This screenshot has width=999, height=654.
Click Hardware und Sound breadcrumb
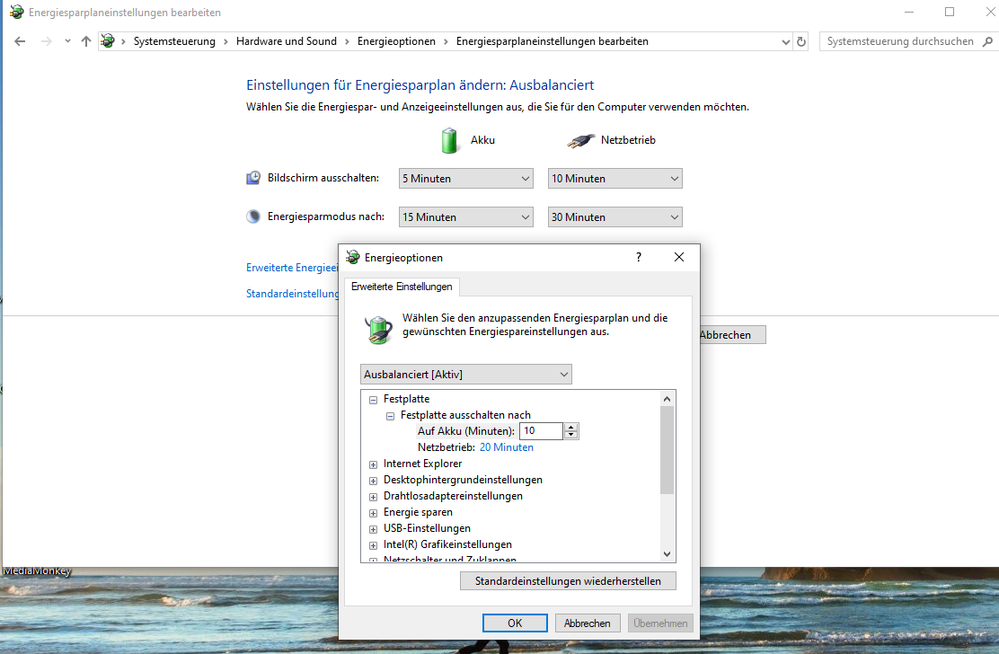[x=286, y=42]
